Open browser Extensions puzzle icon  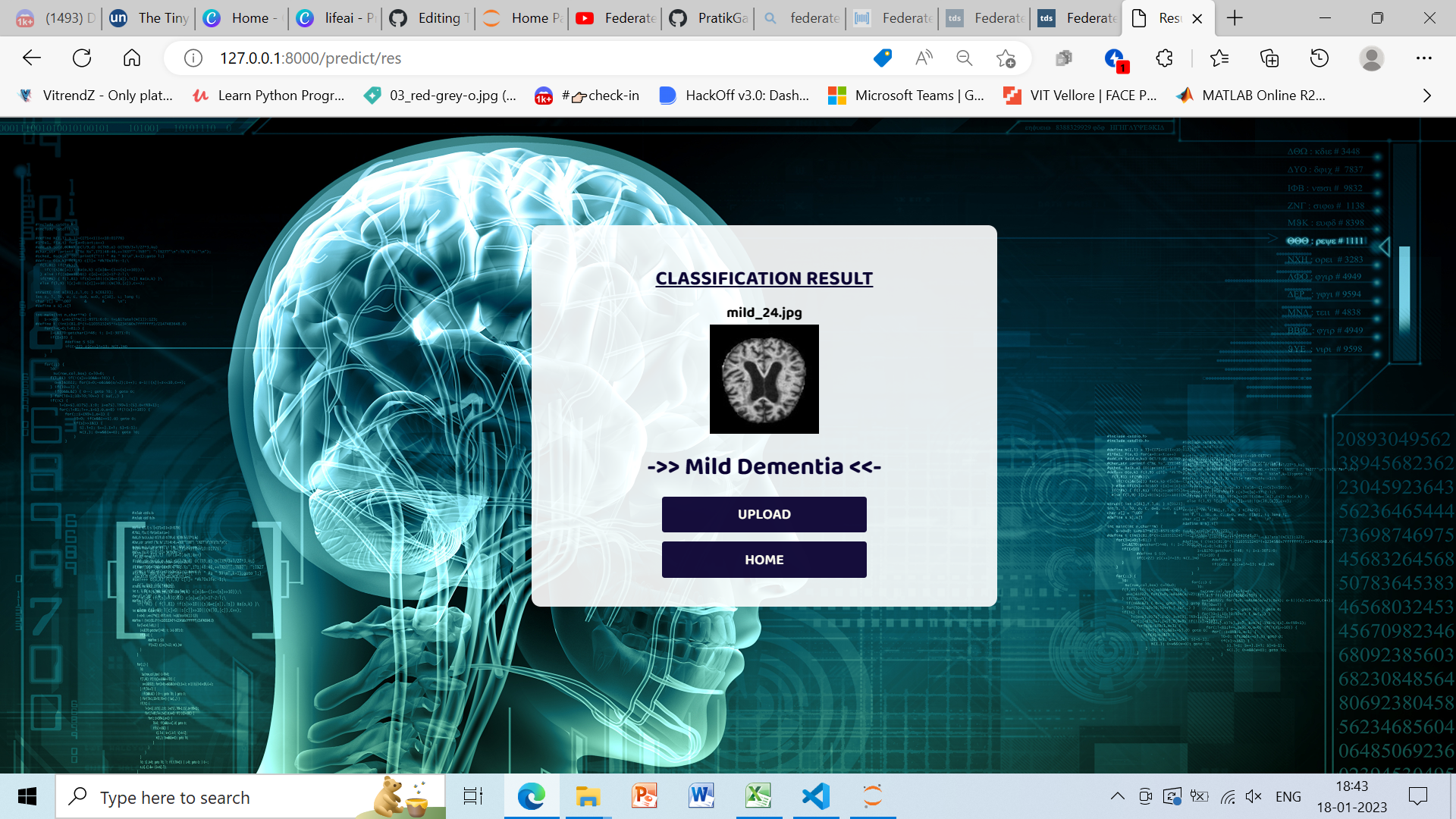1165,58
